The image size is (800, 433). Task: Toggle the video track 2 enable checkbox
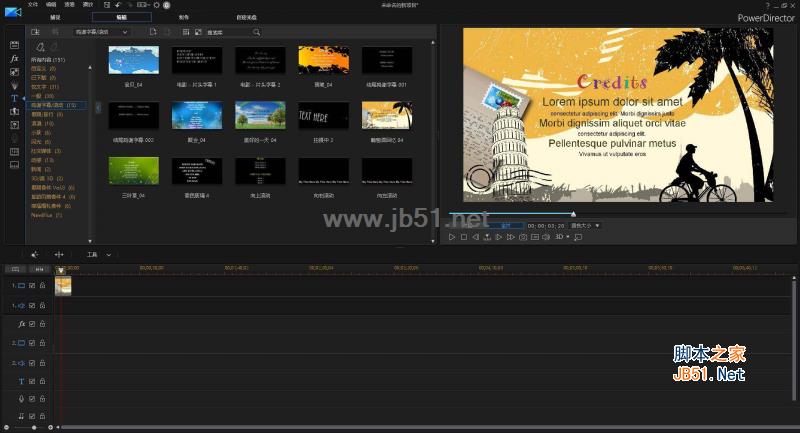click(x=32, y=343)
